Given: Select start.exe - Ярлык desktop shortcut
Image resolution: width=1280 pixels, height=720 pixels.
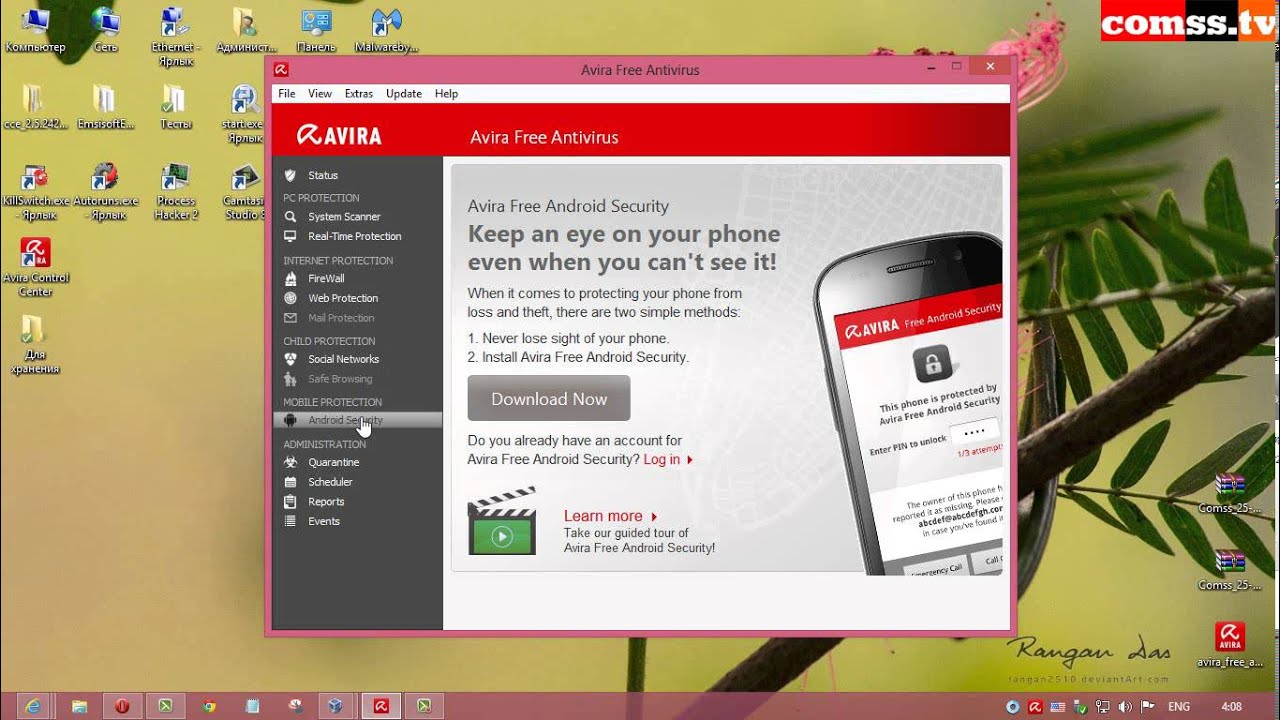Looking at the screenshot, I should [245, 114].
